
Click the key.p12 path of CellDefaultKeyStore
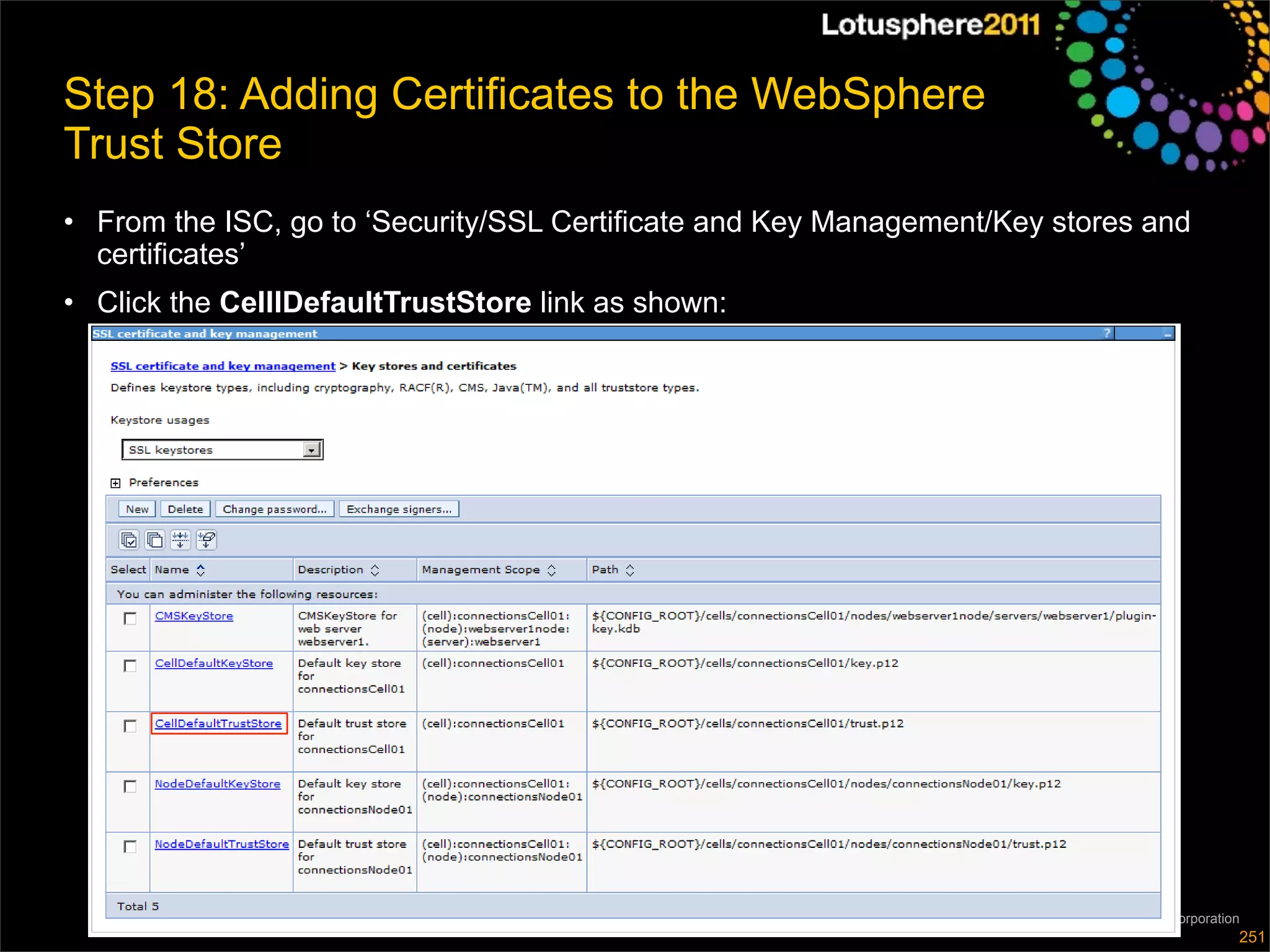[x=745, y=663]
